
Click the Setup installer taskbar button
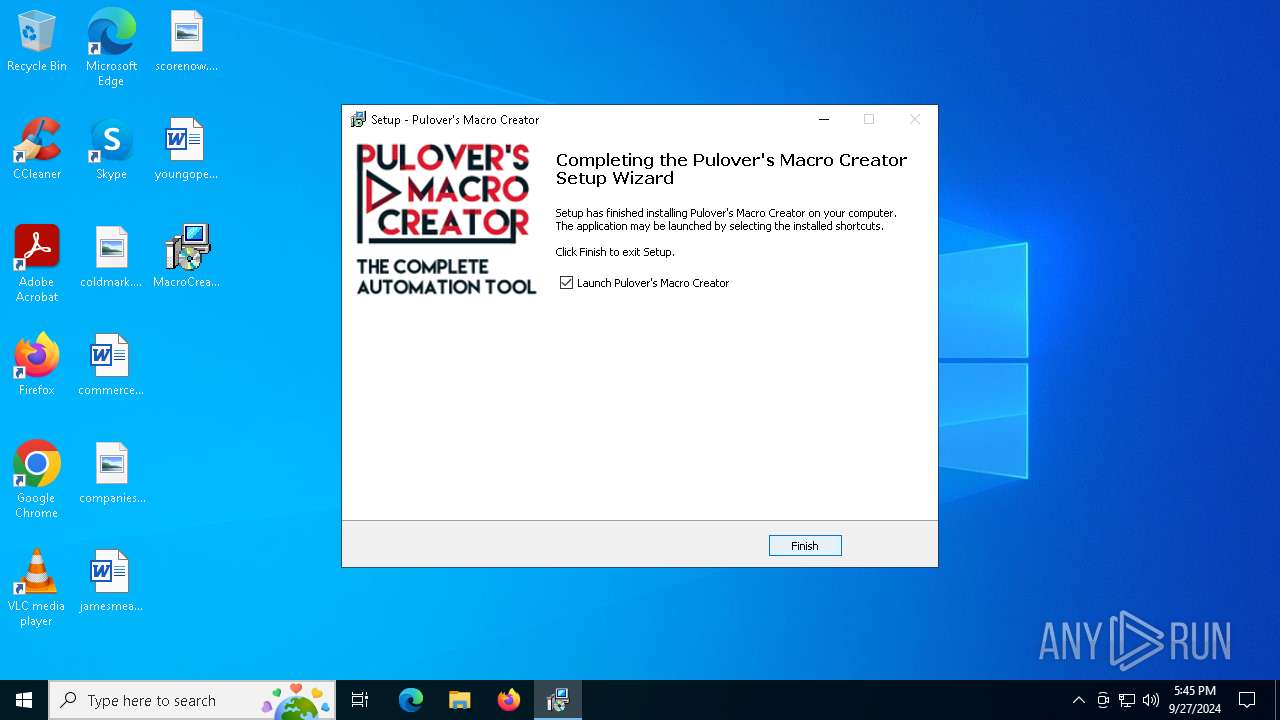click(x=558, y=700)
